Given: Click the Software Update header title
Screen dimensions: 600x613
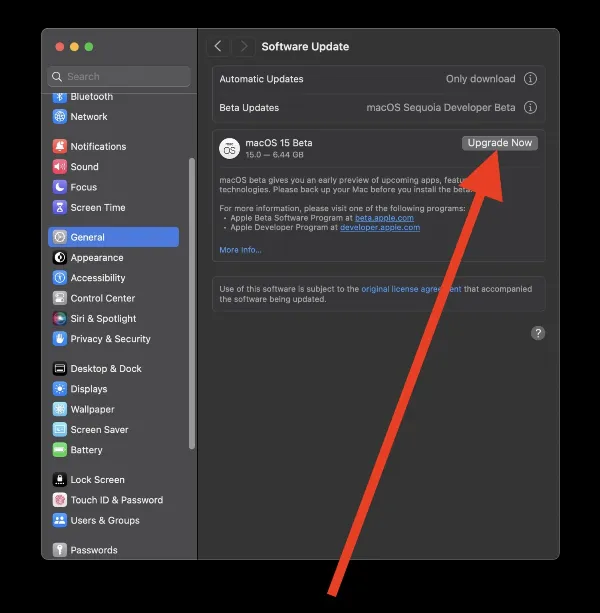Looking at the screenshot, I should click(305, 47).
